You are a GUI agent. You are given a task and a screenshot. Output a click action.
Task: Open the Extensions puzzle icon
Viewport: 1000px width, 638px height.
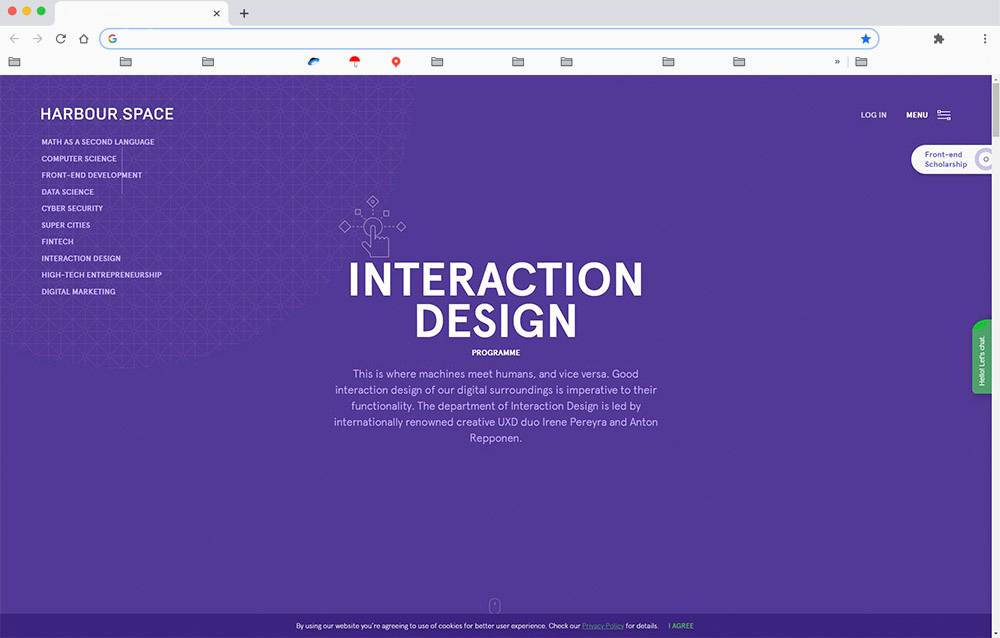939,39
